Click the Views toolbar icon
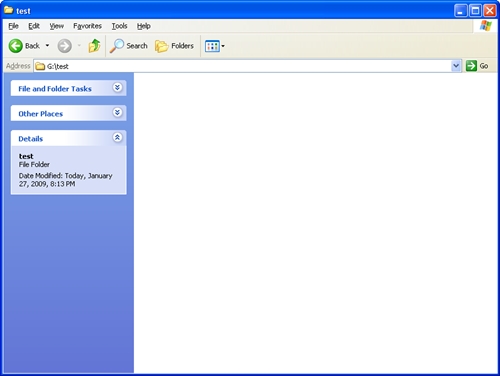The width and height of the screenshot is (500, 376). point(212,46)
